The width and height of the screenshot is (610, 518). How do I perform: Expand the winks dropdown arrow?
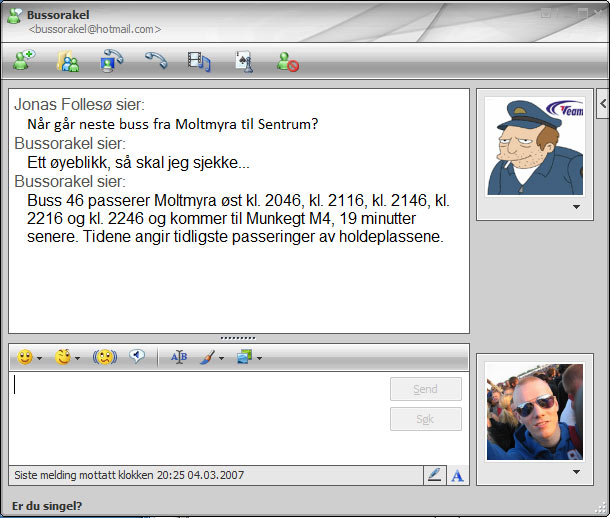[77, 358]
